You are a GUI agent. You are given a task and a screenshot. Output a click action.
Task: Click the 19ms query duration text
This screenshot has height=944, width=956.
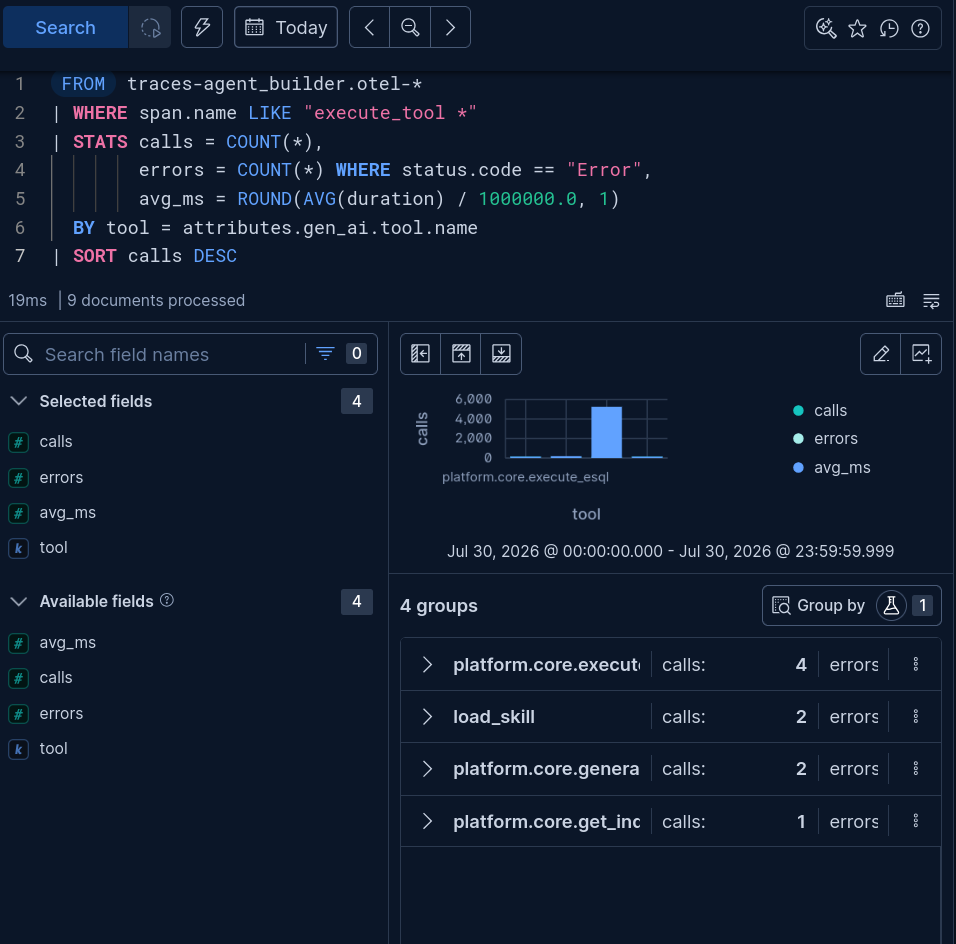27,301
